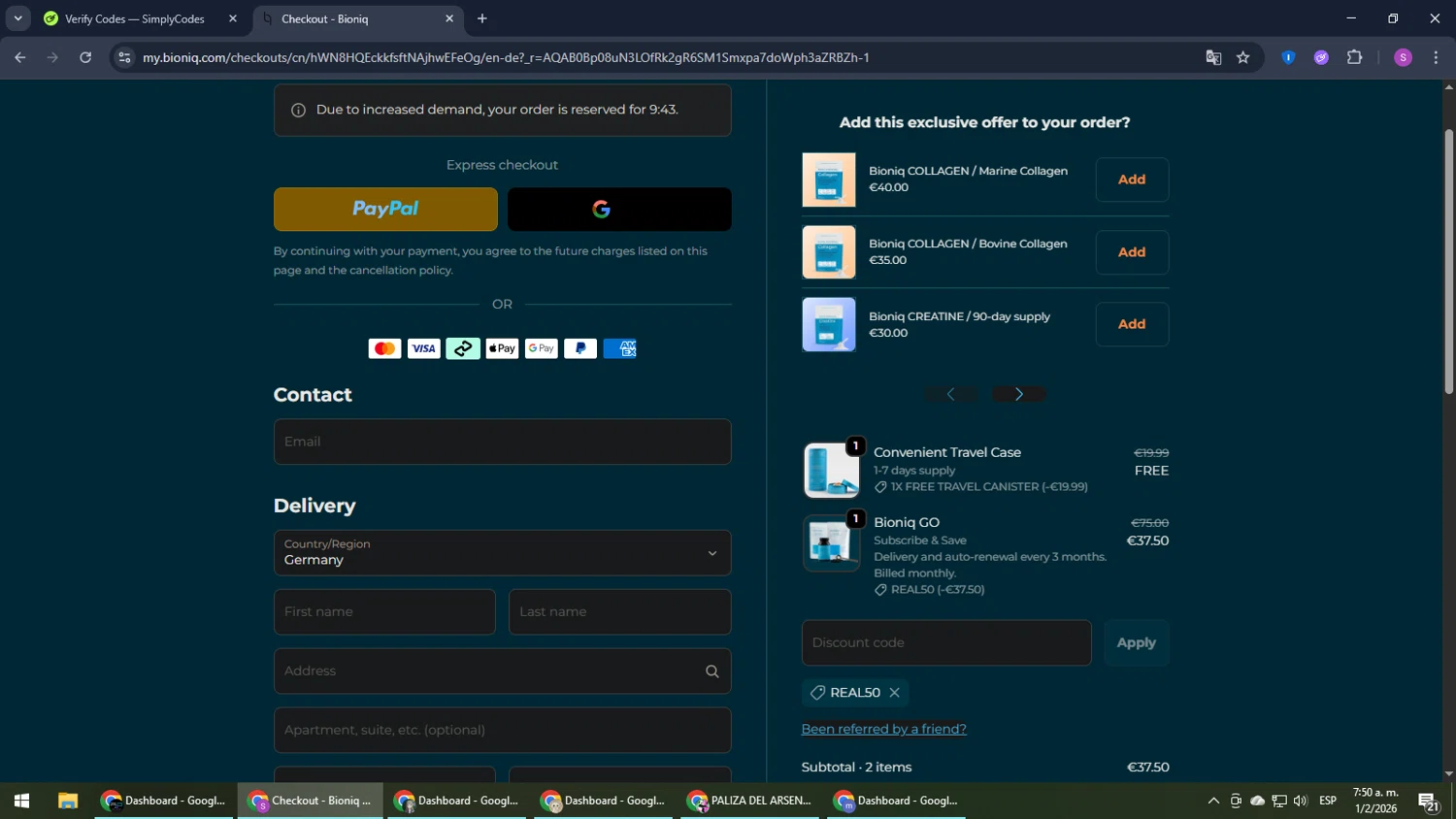Screen dimensions: 1456x819
Task: Add Bioniq CREATINE 90-day supply offer
Action: 1132,324
